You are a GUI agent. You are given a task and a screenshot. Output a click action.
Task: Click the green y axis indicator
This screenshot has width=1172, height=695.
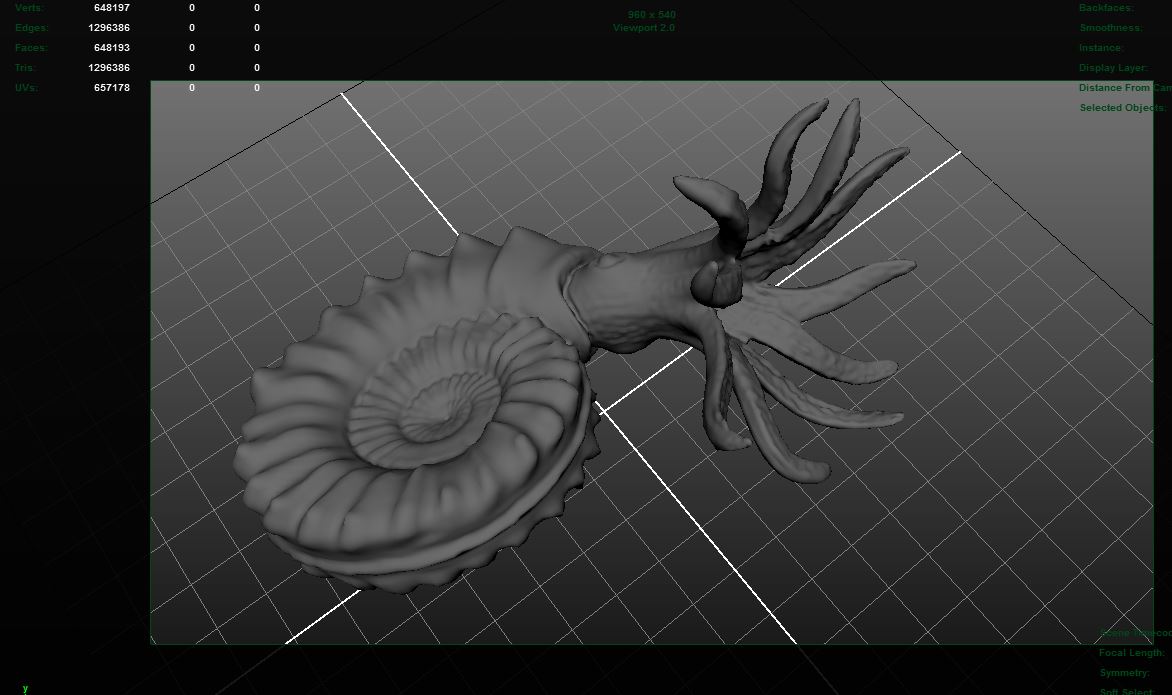click(x=25, y=688)
